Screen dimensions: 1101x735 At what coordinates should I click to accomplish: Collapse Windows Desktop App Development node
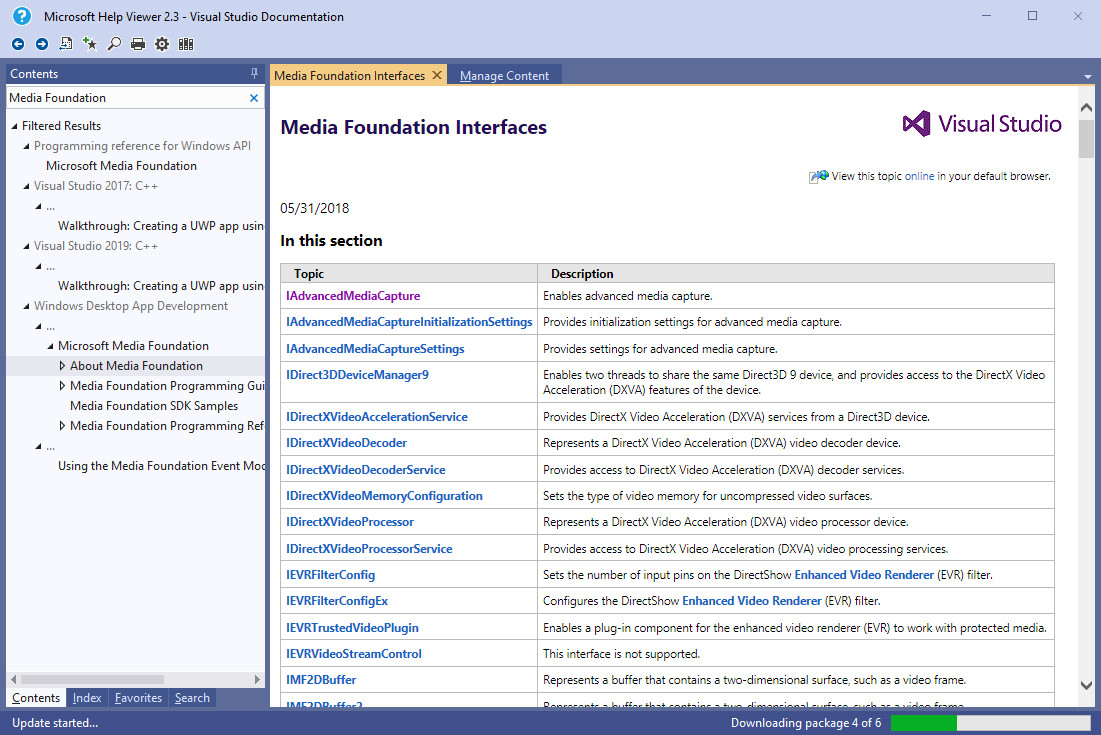pyautogui.click(x=26, y=306)
